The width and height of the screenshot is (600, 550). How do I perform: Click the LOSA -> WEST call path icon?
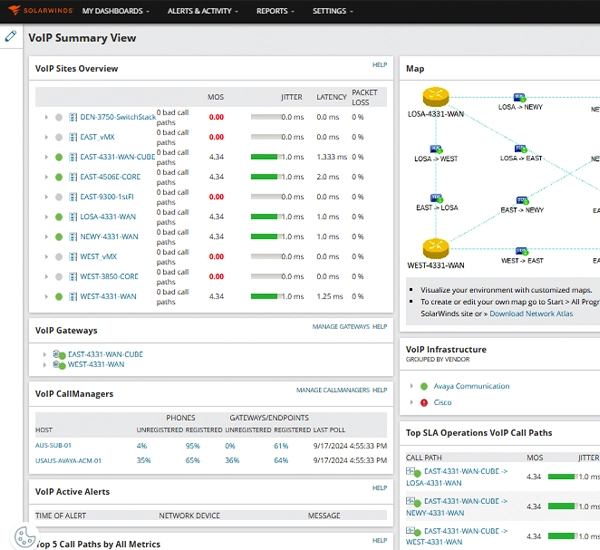436,149
